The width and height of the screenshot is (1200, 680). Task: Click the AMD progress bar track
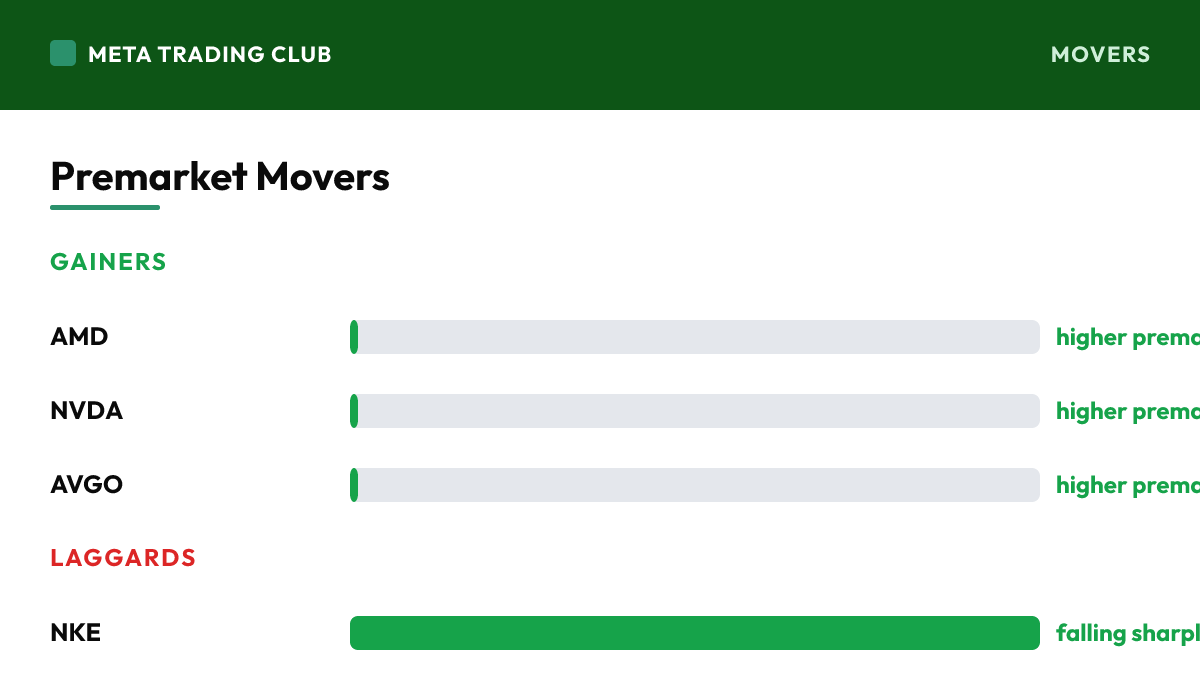pos(695,337)
